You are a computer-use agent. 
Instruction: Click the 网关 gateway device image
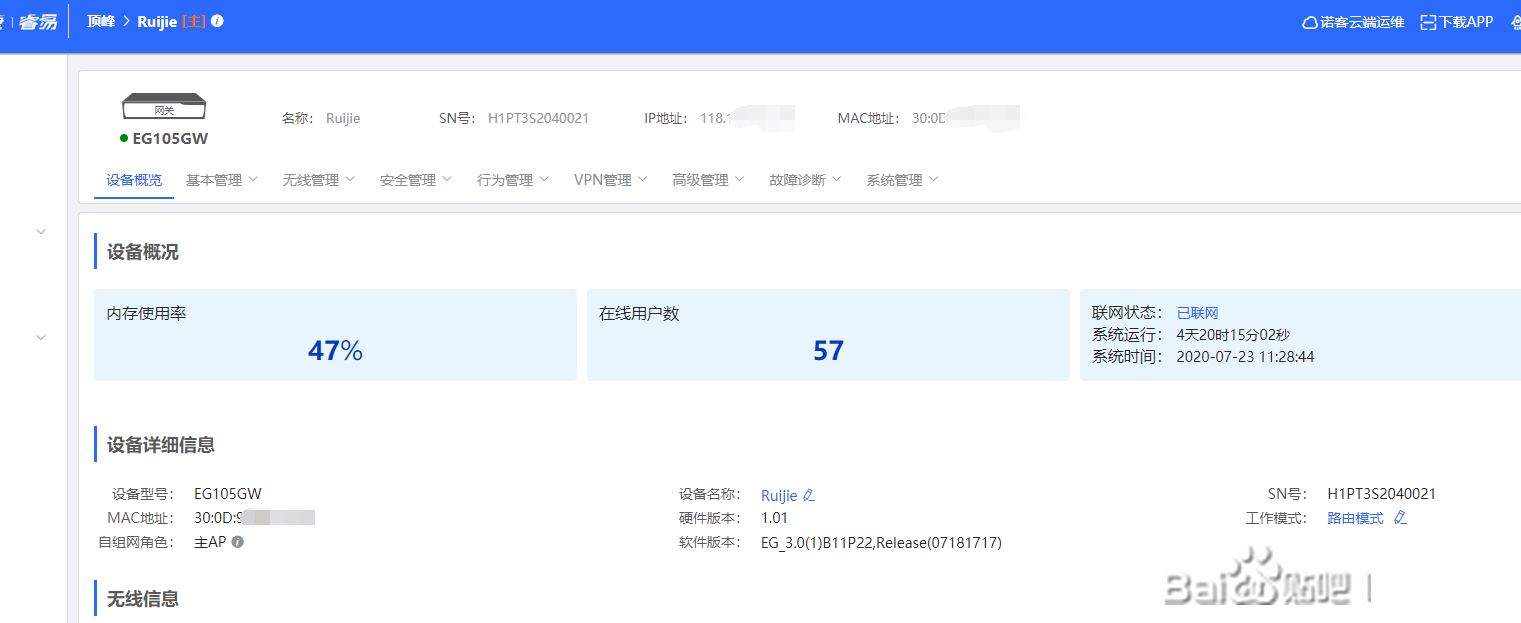164,107
